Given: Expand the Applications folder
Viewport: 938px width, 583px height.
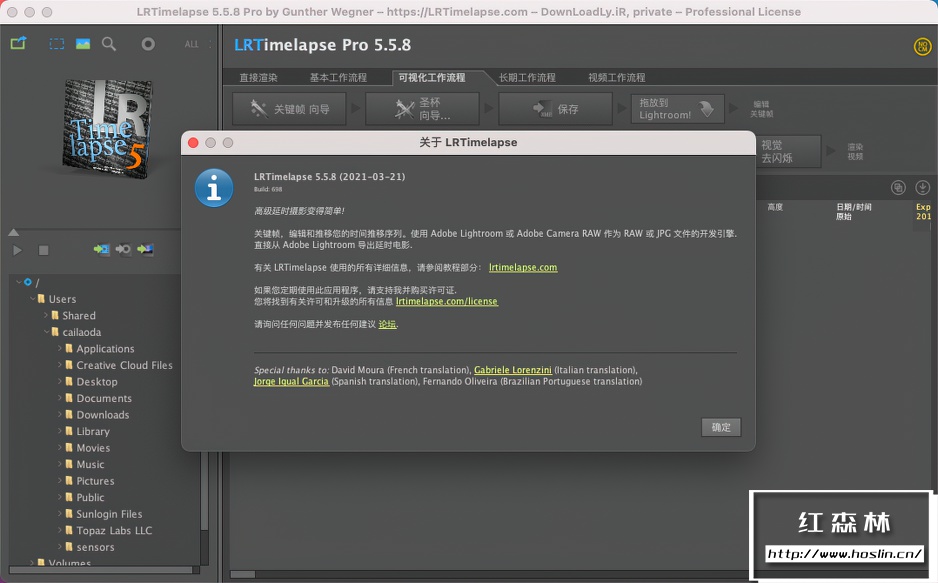Looking at the screenshot, I should [x=60, y=348].
